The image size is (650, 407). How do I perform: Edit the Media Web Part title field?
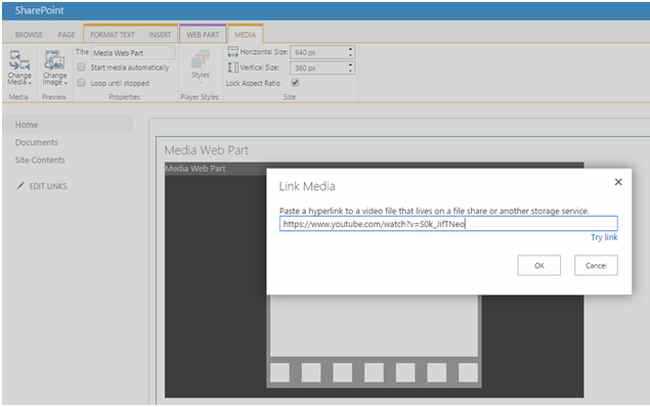click(133, 53)
